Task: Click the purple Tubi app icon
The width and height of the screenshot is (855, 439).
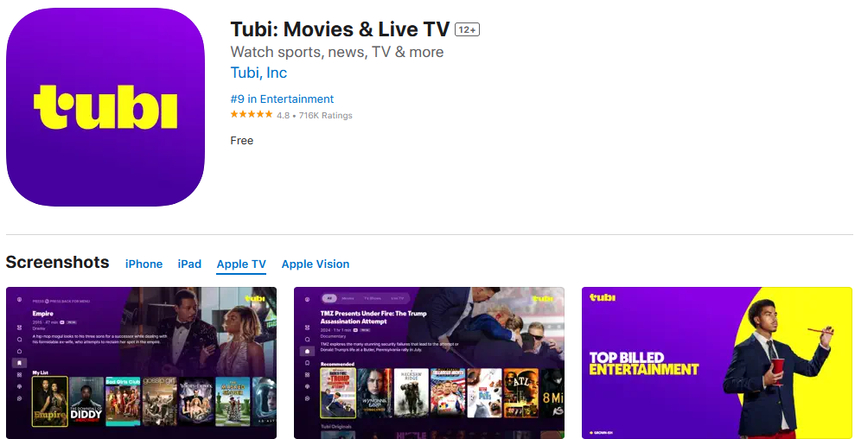Action: tap(105, 107)
